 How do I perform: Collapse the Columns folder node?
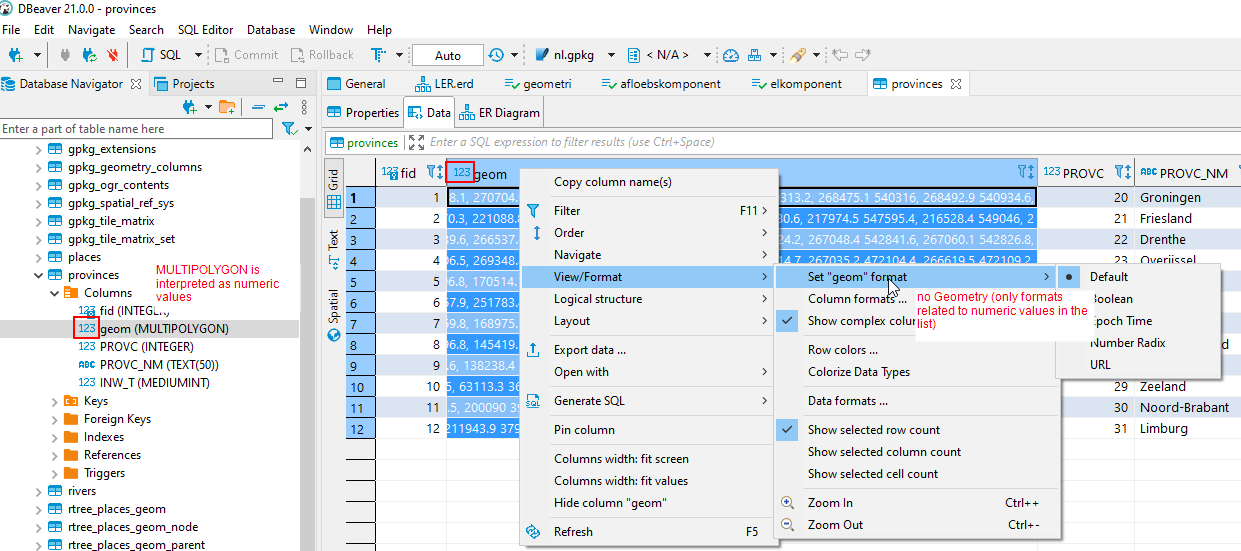pyautogui.click(x=54, y=293)
